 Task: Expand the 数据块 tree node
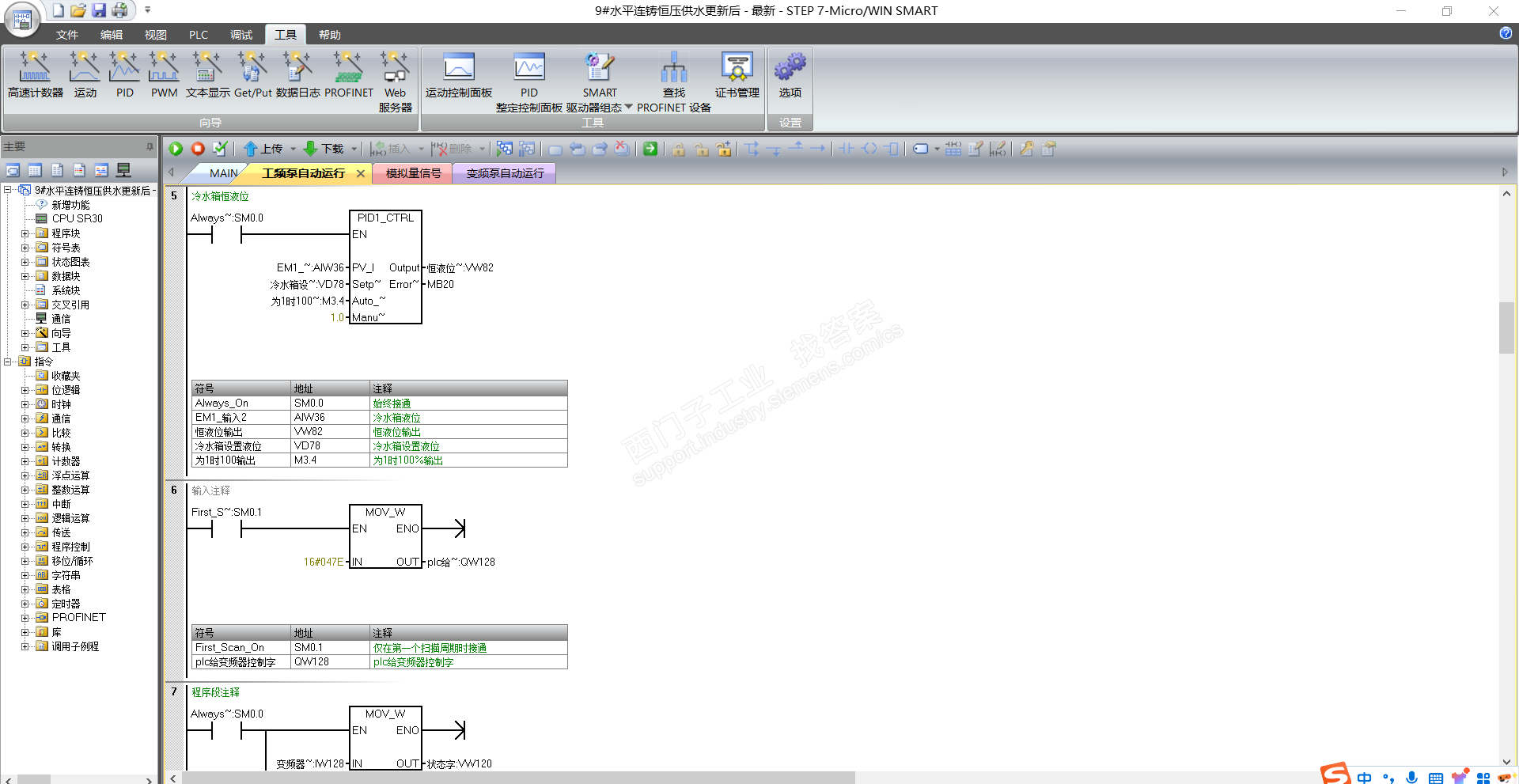click(x=25, y=276)
